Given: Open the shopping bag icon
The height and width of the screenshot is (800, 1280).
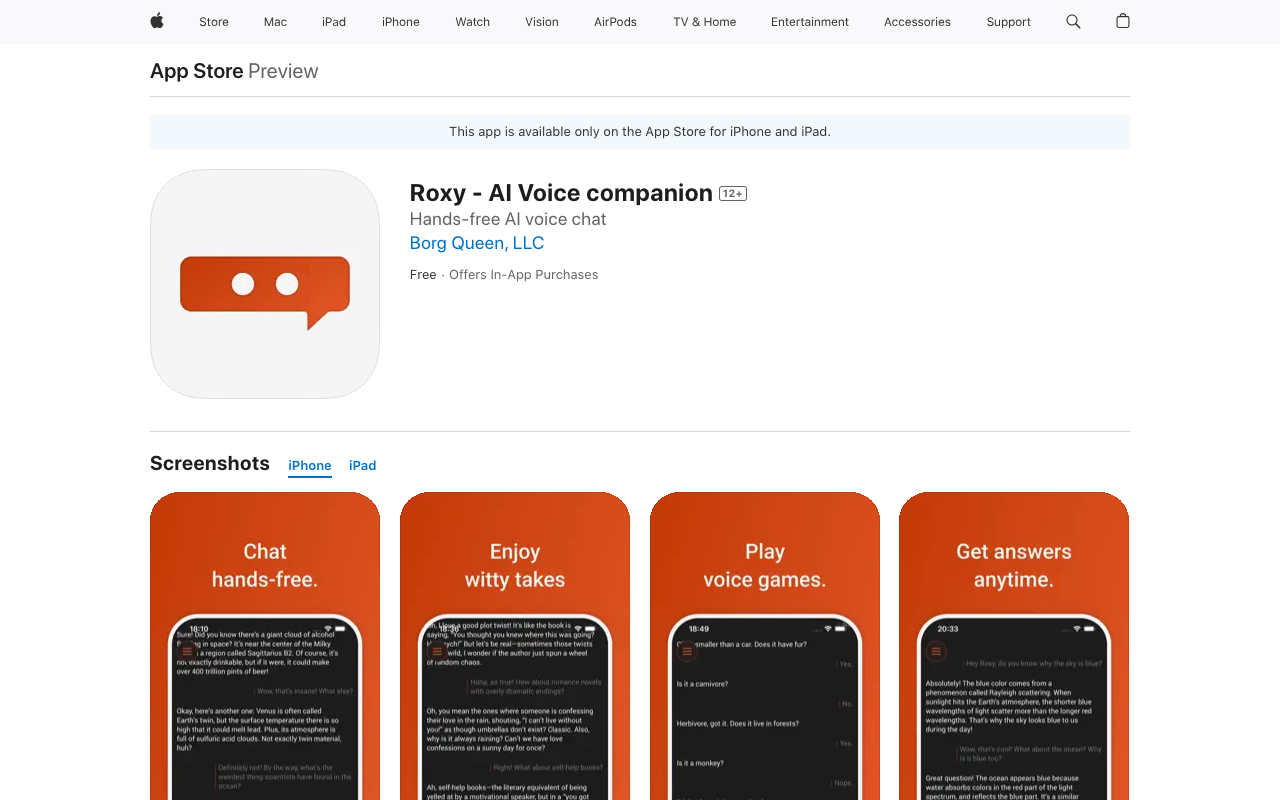Looking at the screenshot, I should (1123, 21).
